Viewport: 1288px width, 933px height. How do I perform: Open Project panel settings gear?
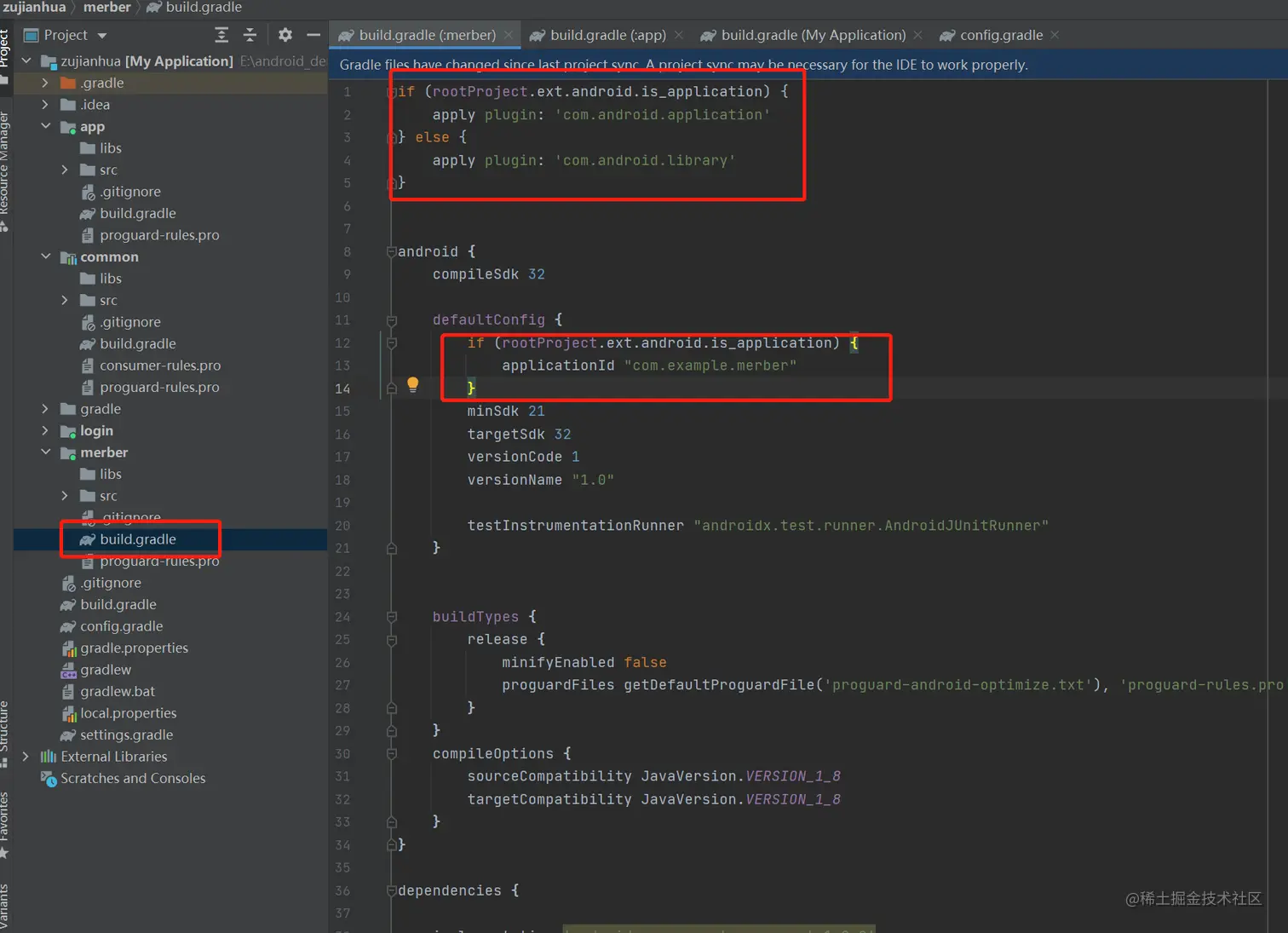tap(285, 35)
